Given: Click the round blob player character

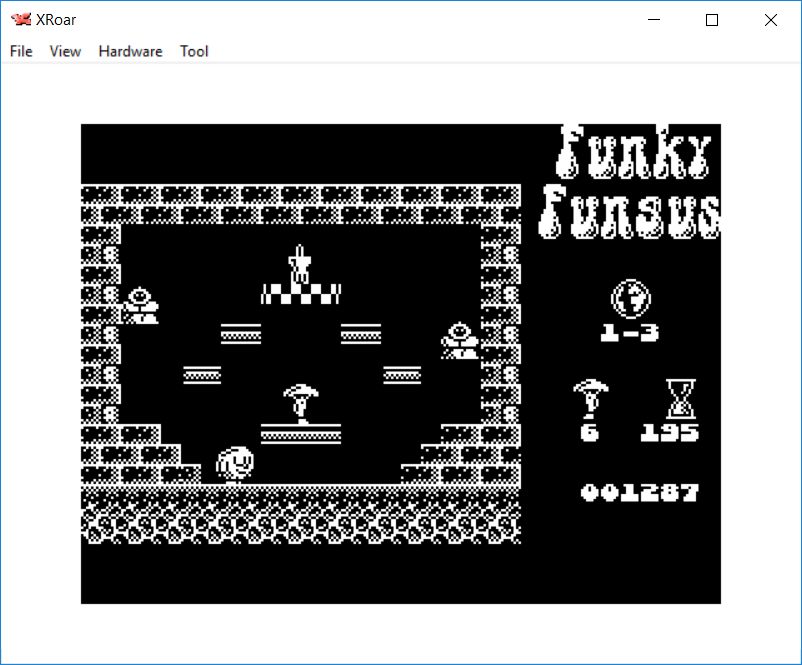Looking at the screenshot, I should click(236, 464).
